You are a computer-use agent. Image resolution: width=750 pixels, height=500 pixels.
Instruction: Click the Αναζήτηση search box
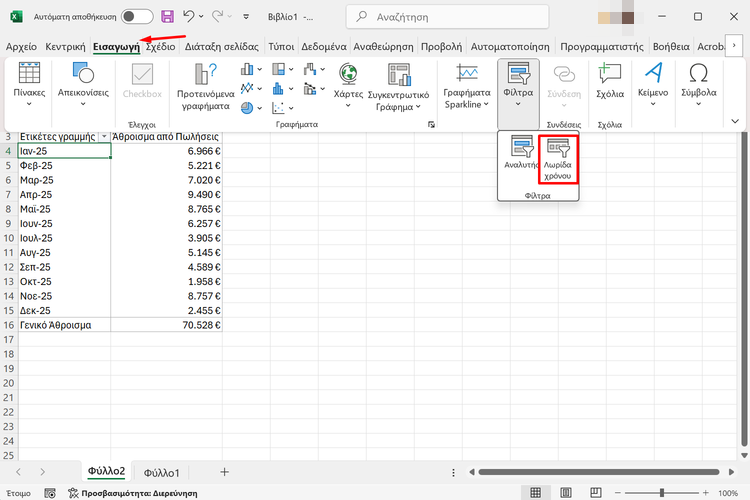(447, 17)
